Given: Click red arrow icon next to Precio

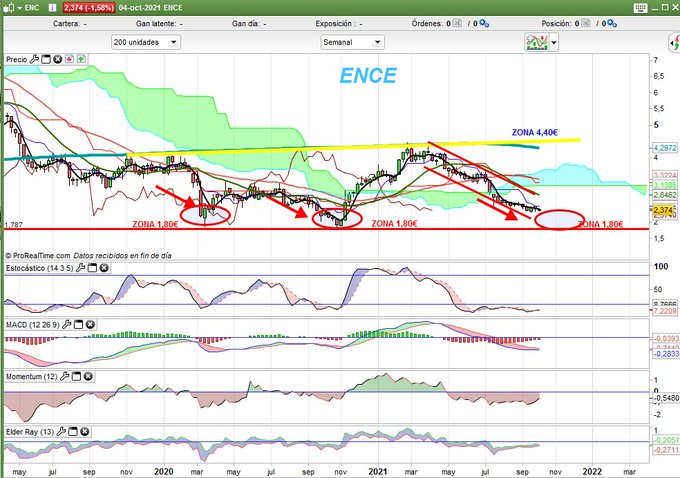Looking at the screenshot, I should tap(69, 59).
